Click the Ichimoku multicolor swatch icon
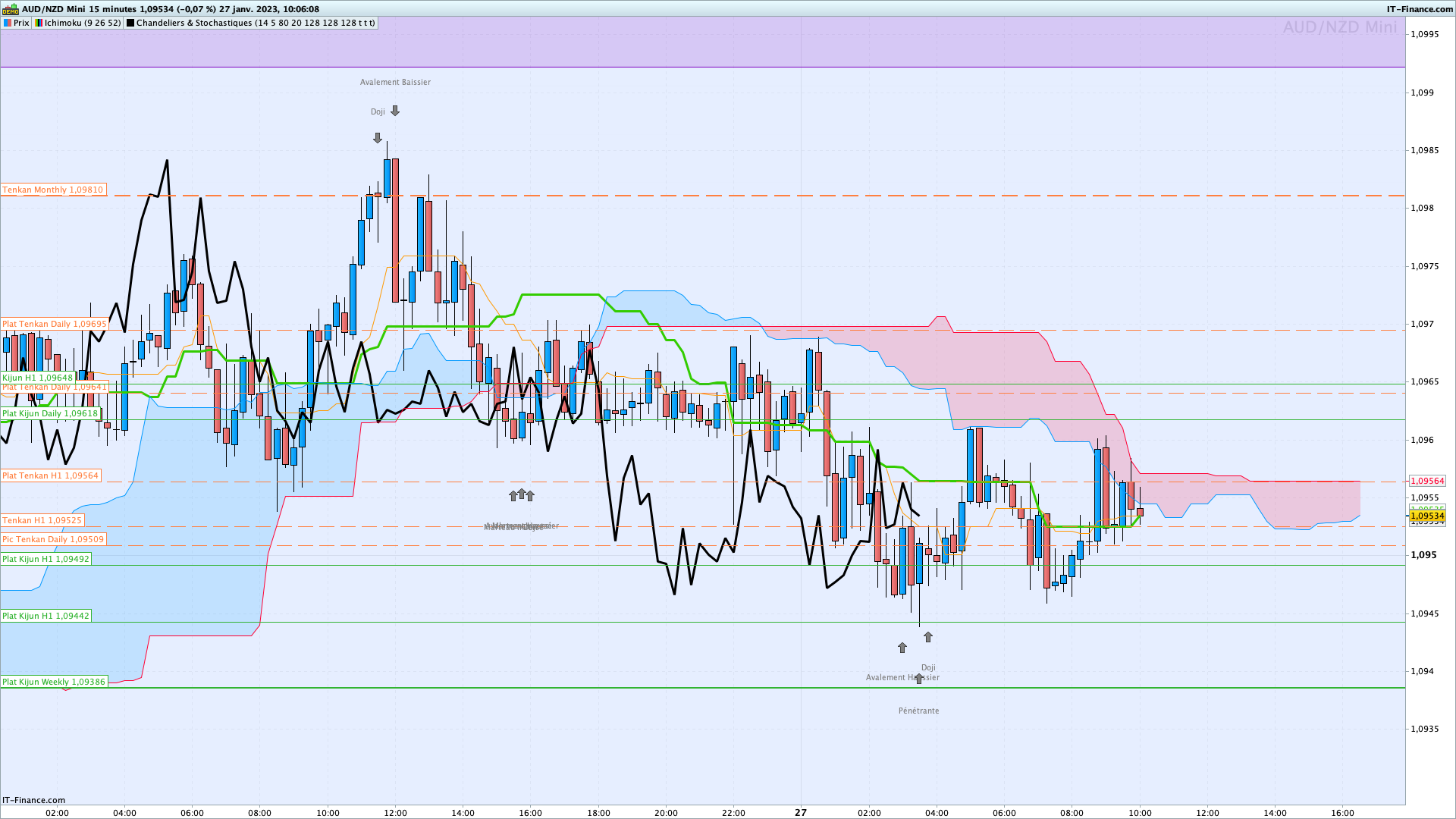 point(39,23)
